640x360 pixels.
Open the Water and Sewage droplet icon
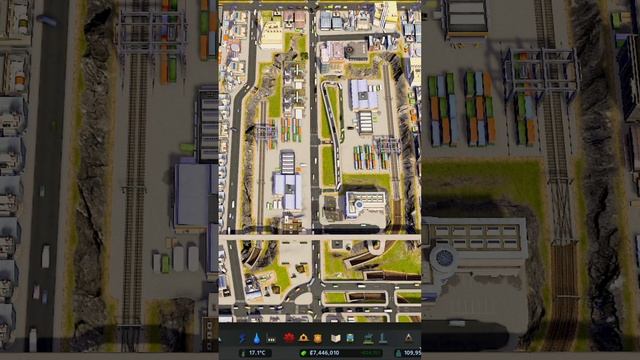tap(257, 338)
